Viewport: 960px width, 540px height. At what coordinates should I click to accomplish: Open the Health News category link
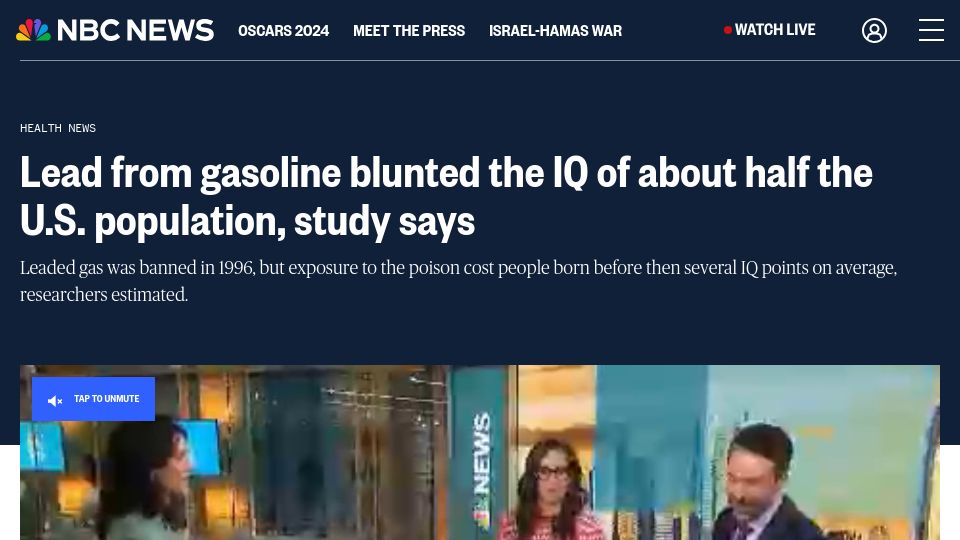click(x=58, y=128)
